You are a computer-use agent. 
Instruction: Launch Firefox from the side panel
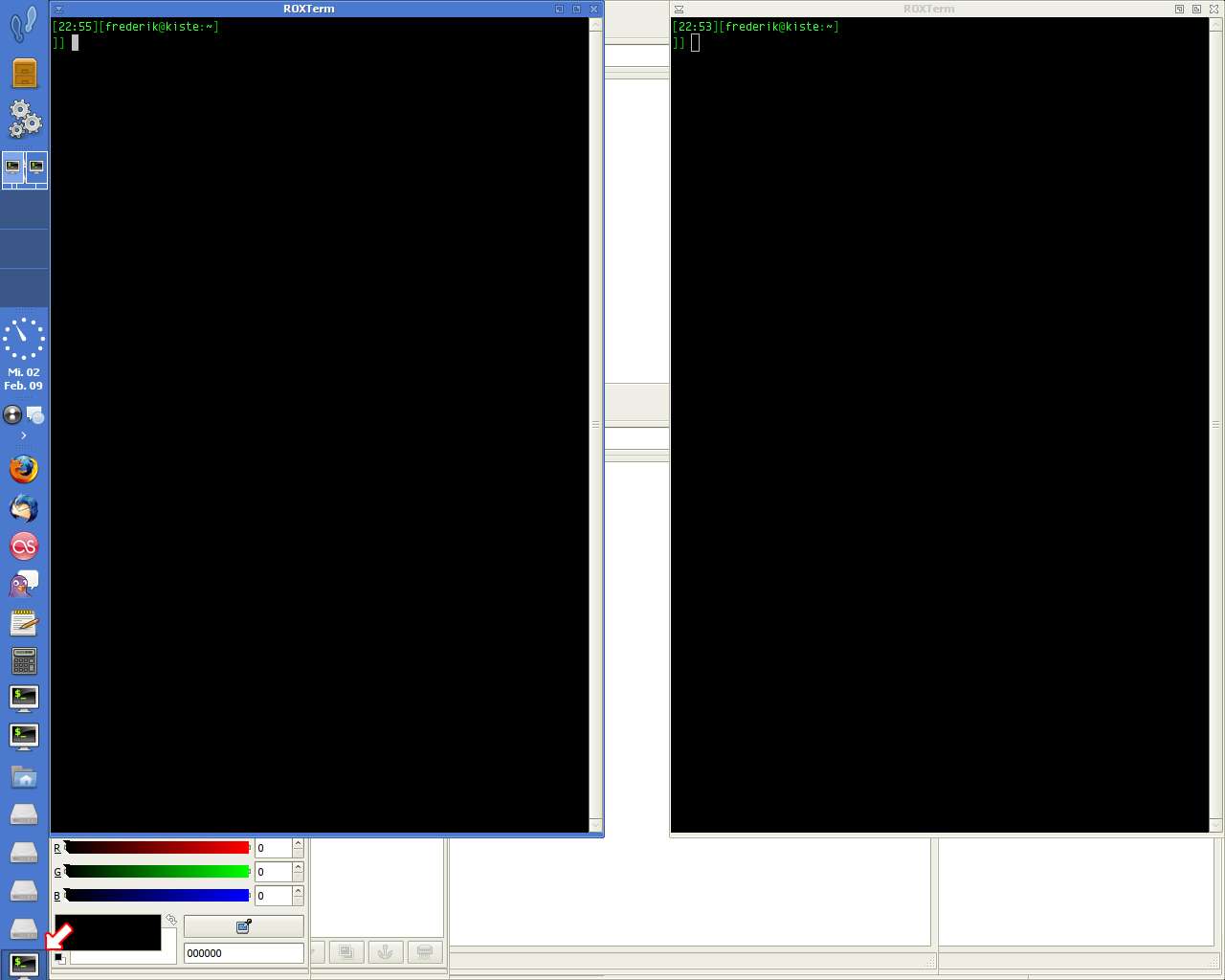coord(24,469)
